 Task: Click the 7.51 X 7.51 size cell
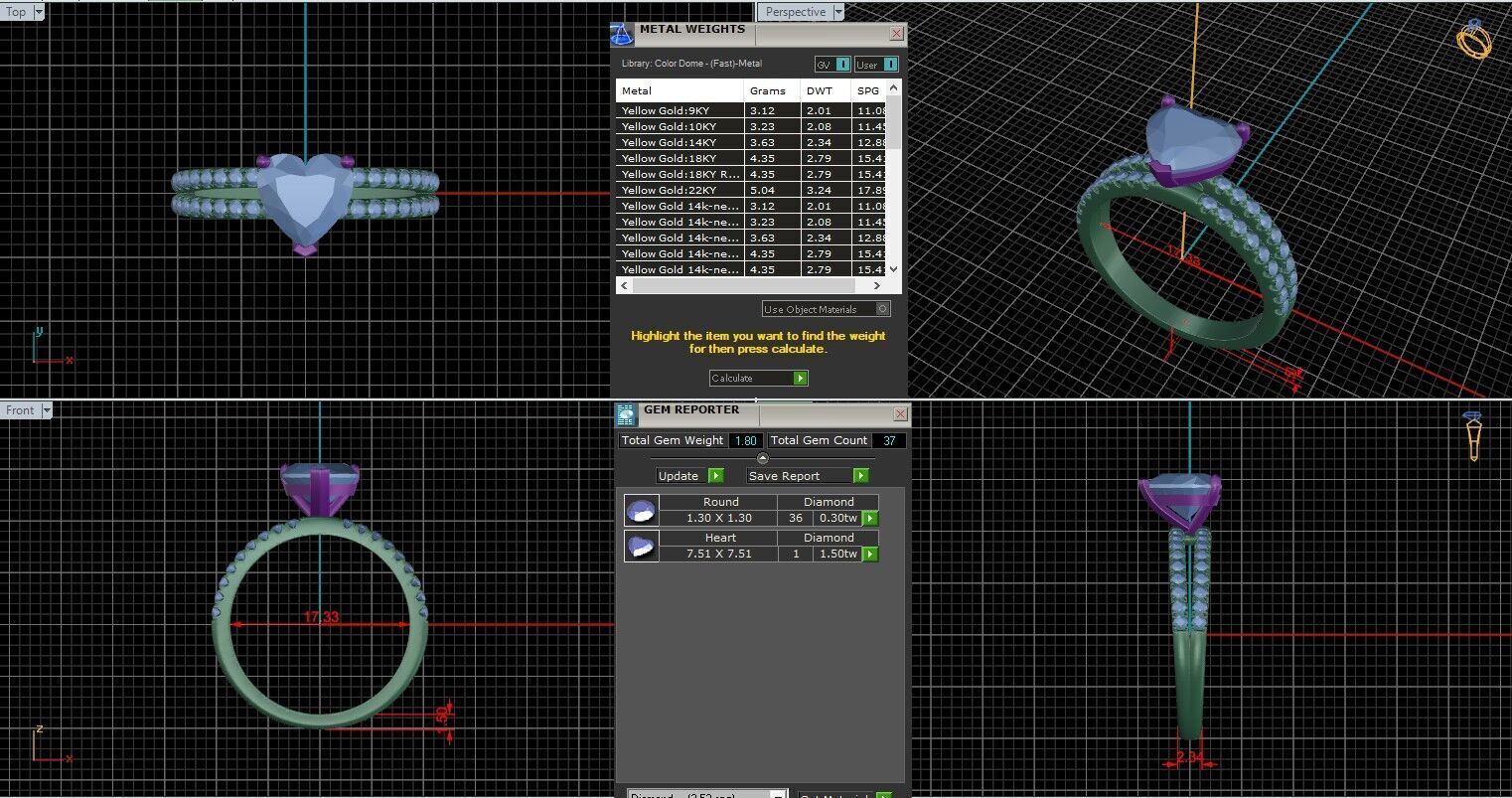(719, 554)
